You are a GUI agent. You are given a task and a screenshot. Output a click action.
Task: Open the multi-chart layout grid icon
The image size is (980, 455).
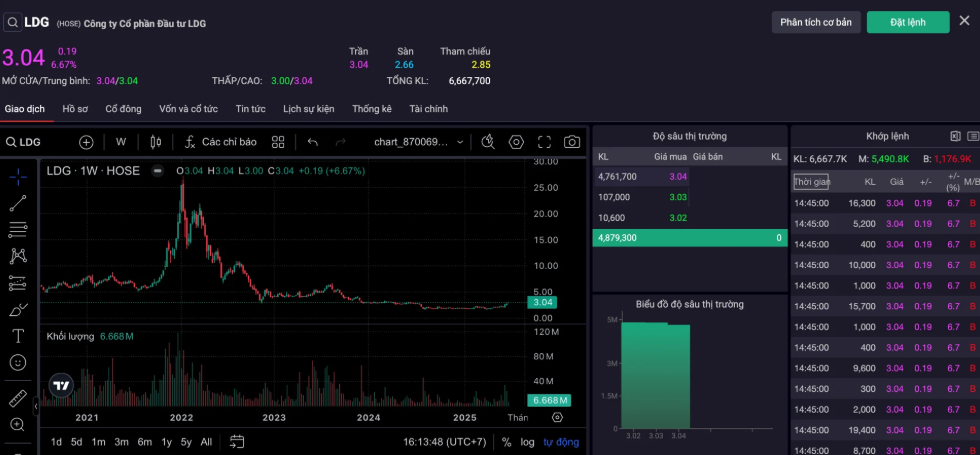click(x=278, y=142)
